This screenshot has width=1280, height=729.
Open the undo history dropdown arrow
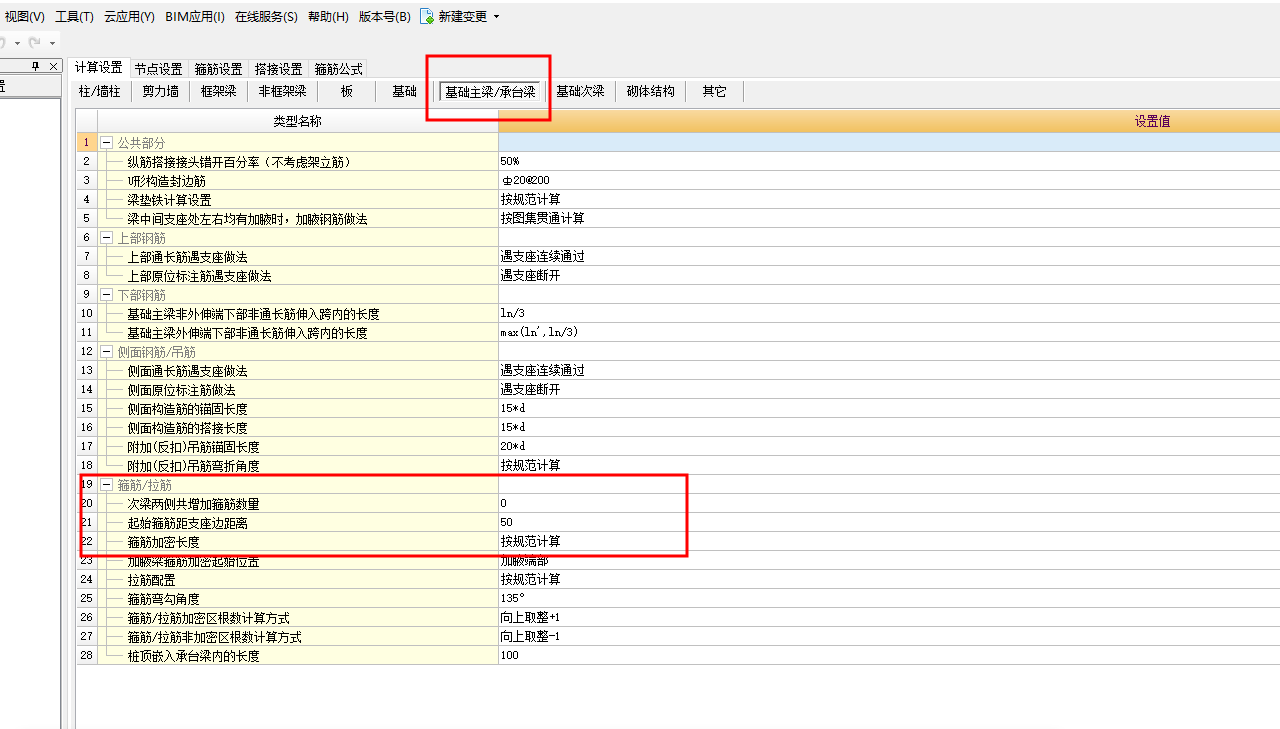click(x=17, y=43)
